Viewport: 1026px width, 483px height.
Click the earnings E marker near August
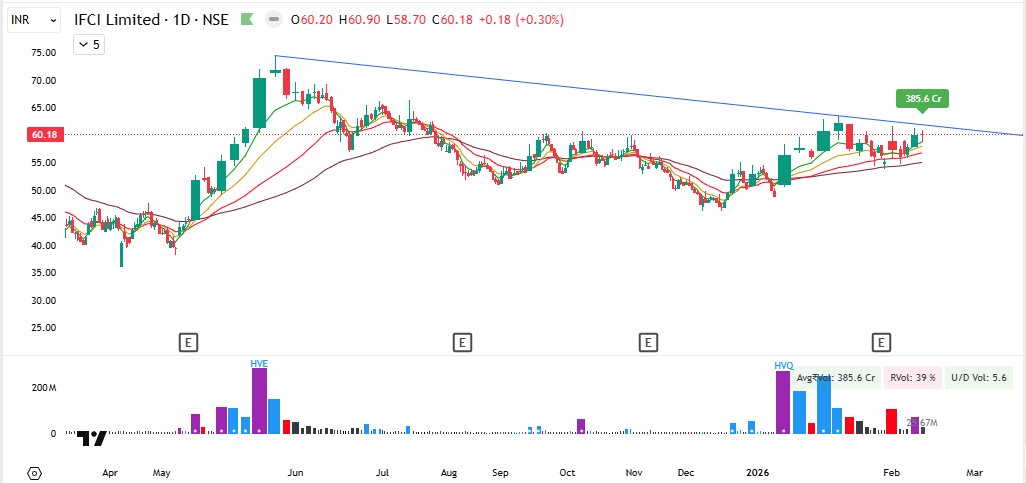click(462, 342)
